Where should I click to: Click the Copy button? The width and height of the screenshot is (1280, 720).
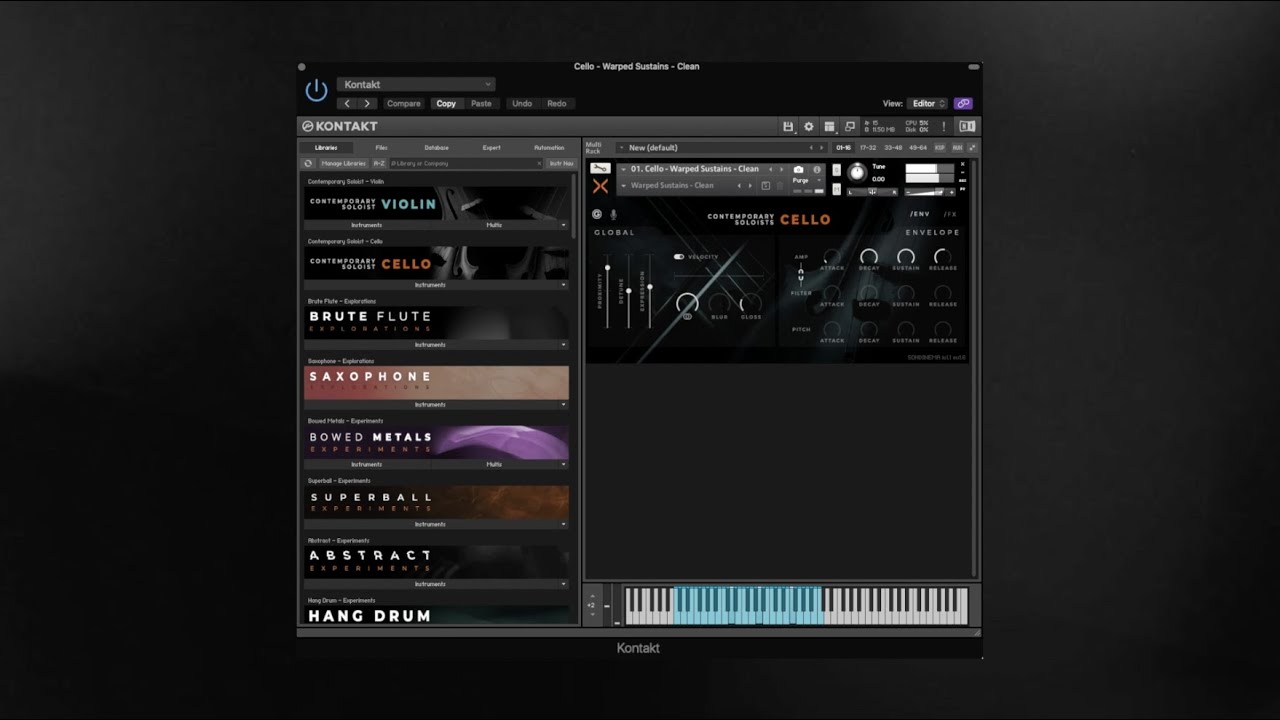pyautogui.click(x=446, y=103)
